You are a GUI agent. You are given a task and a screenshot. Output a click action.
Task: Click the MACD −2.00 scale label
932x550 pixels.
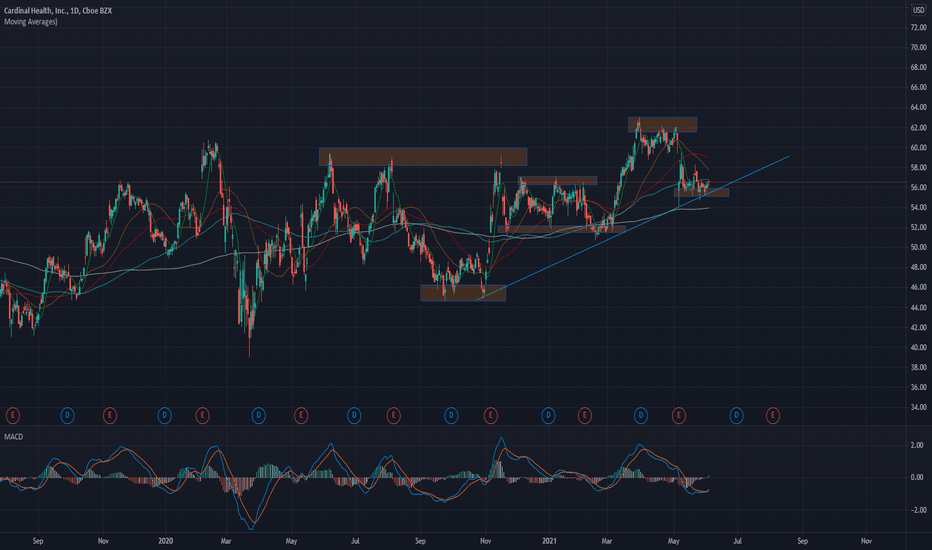916,510
